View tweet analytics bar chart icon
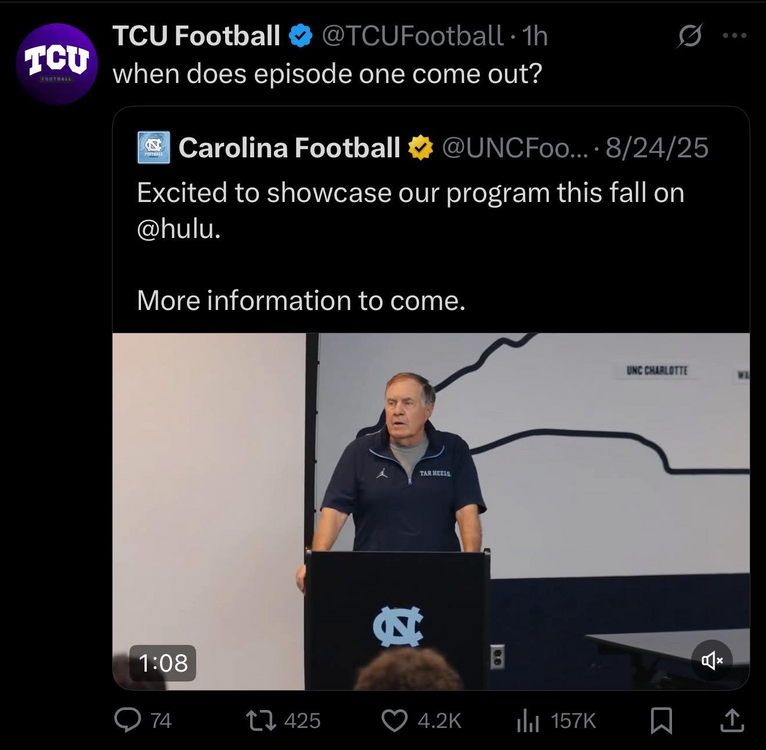The width and height of the screenshot is (766, 750). tap(527, 720)
